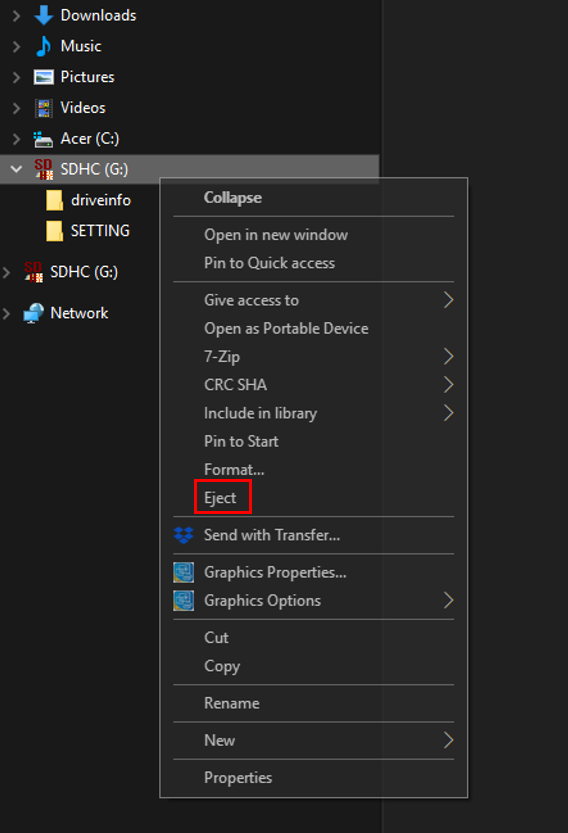Select Pin to Quick access
Screen dimensions: 568x833
click(x=269, y=263)
